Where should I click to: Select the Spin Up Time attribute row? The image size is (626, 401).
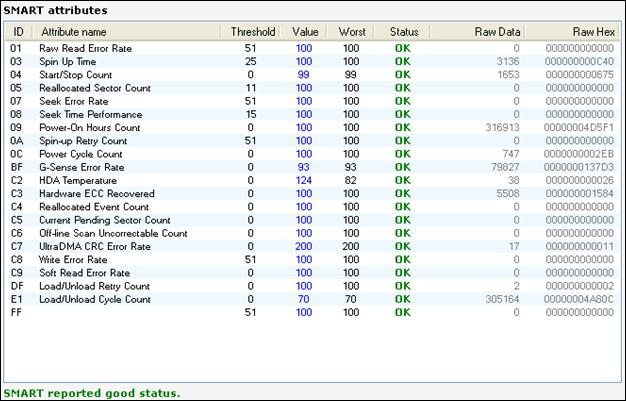click(68, 61)
